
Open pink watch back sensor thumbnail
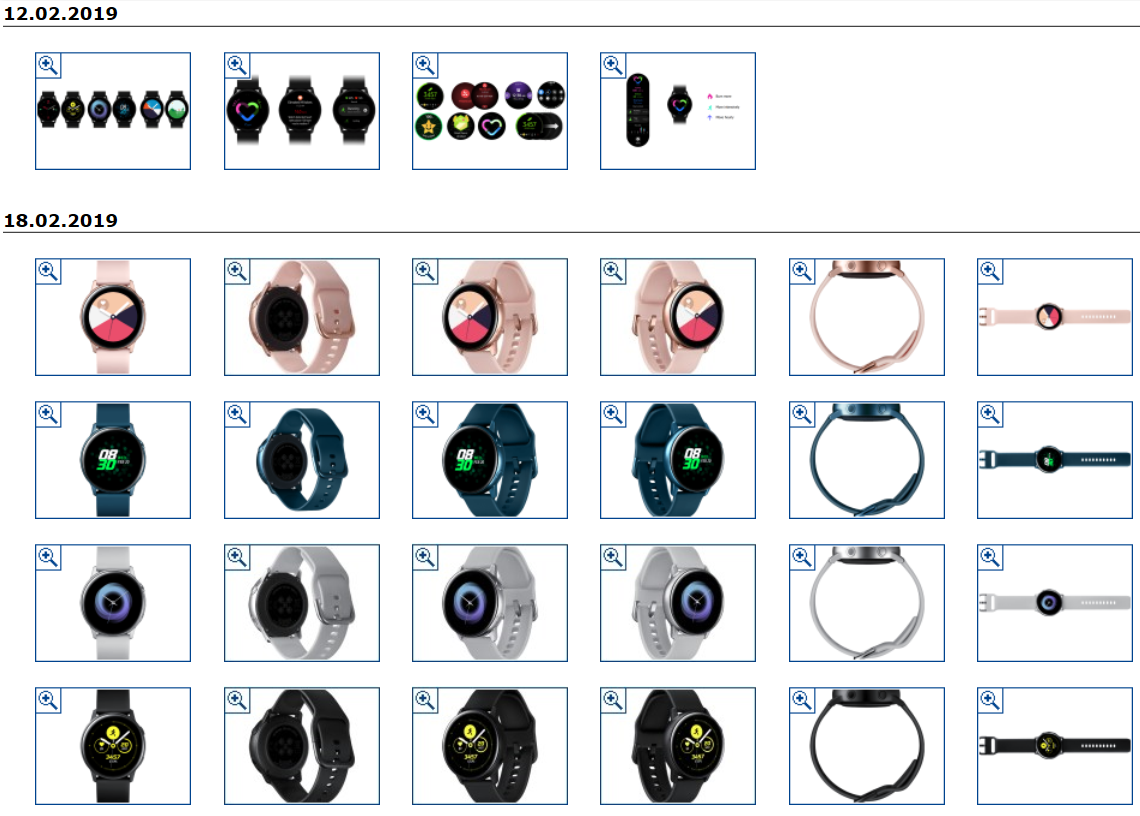tap(302, 317)
